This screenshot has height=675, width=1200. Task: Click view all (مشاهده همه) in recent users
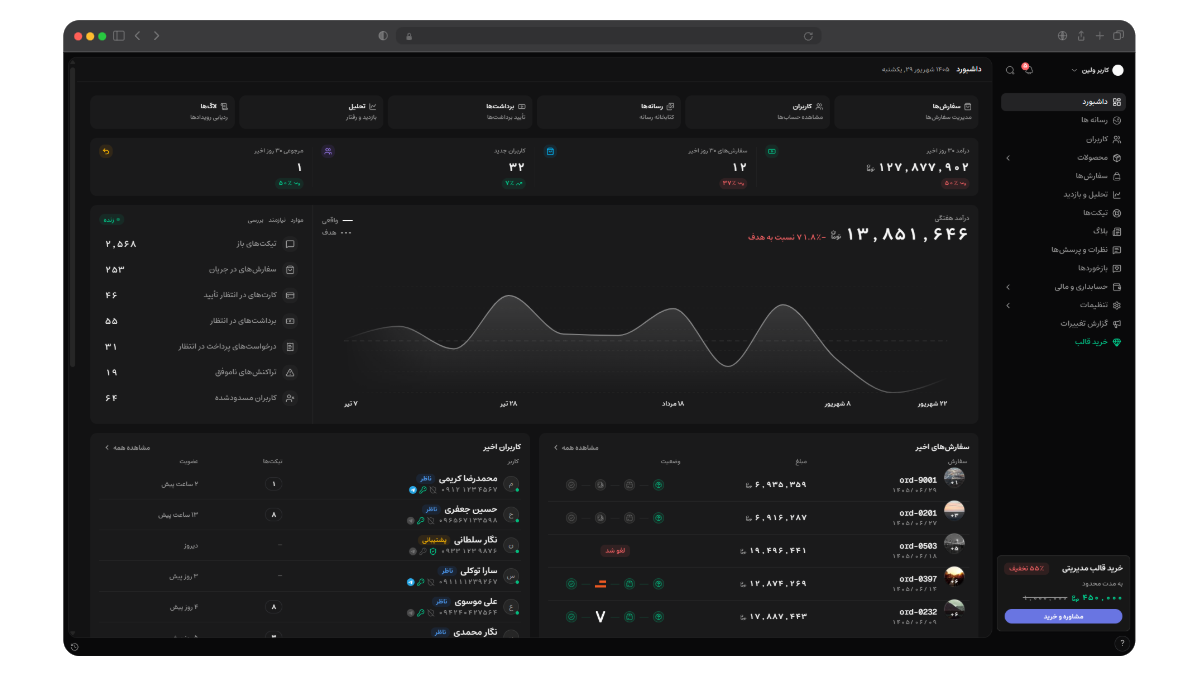coord(128,448)
